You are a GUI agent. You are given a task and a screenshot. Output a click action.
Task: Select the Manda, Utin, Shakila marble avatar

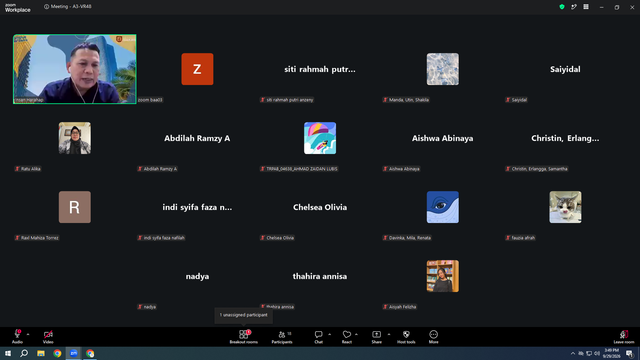pyautogui.click(x=442, y=69)
